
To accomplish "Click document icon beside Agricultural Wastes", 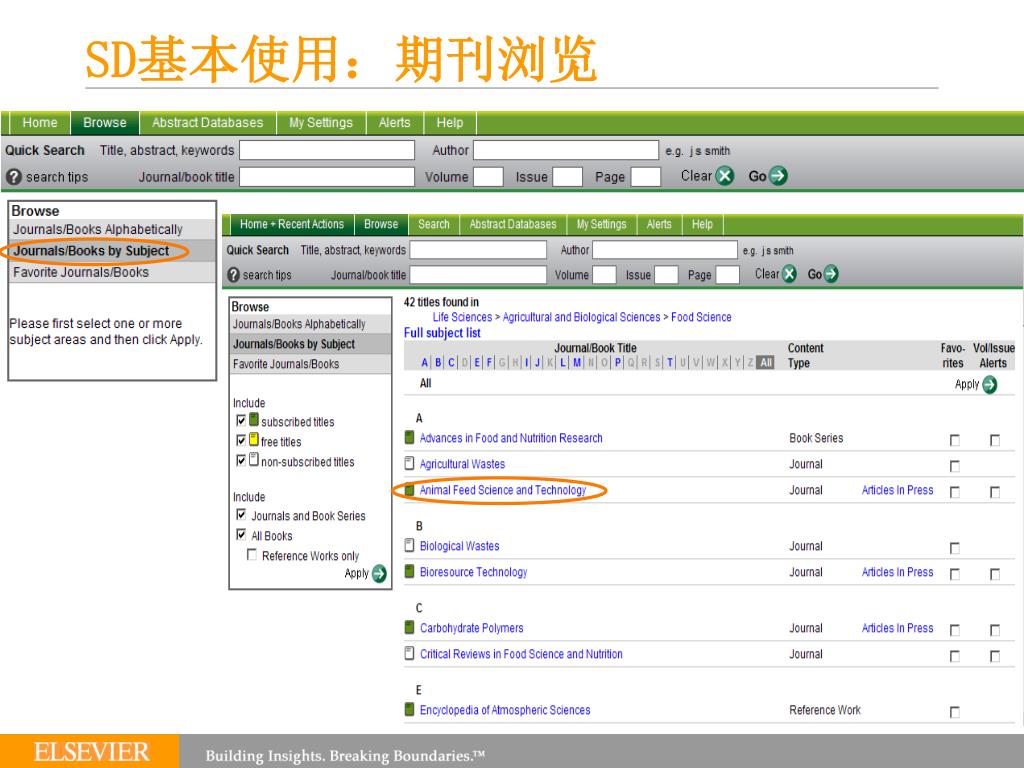I will tap(409, 463).
